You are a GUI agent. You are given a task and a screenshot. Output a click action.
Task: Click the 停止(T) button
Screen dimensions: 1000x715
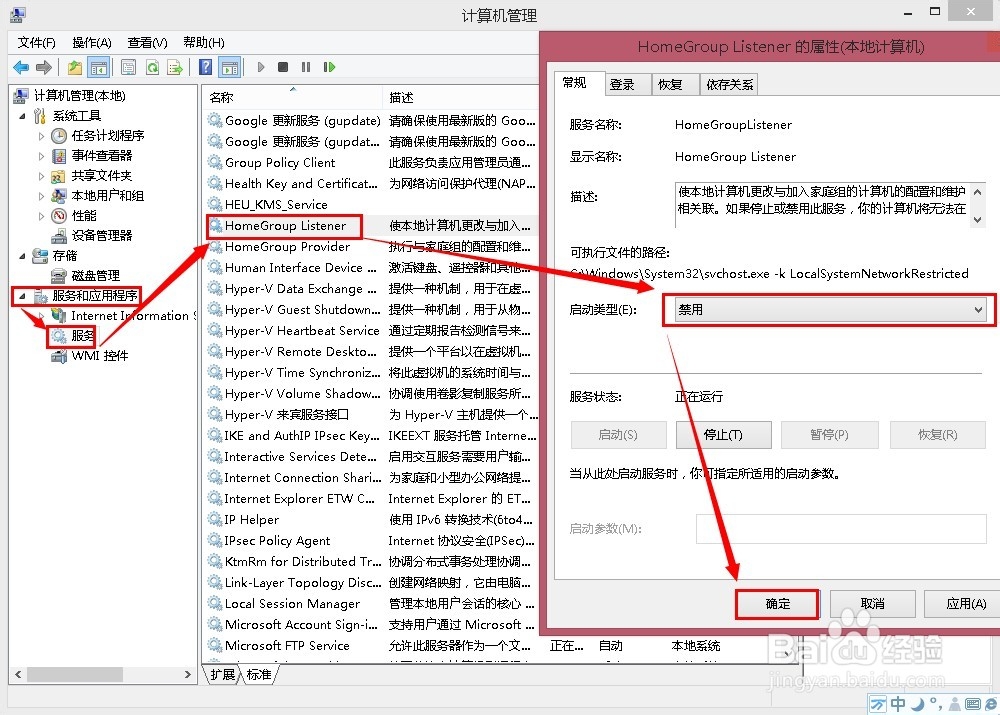723,434
